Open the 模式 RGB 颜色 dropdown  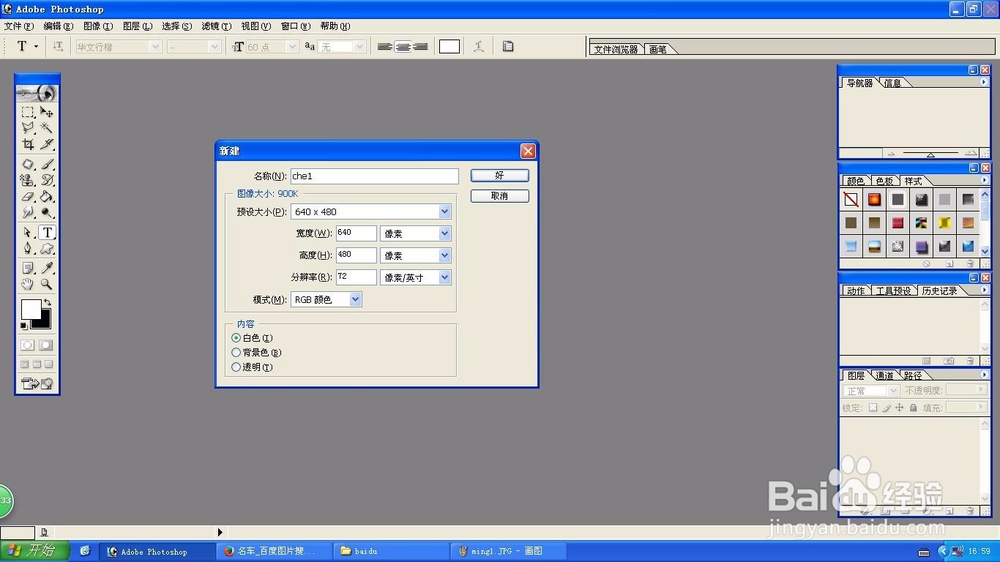pyautogui.click(x=355, y=299)
